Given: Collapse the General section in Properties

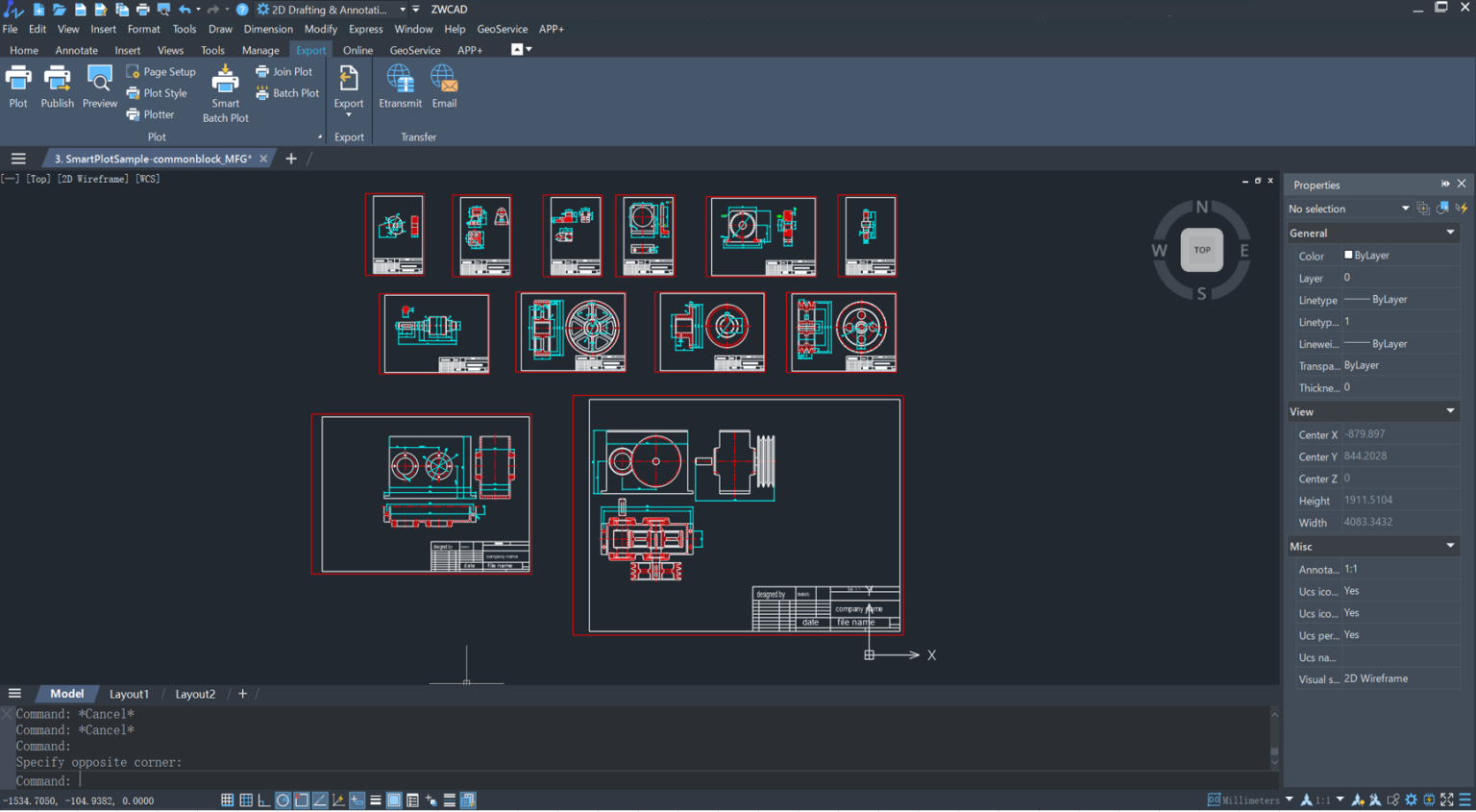Looking at the screenshot, I should click(x=1450, y=233).
